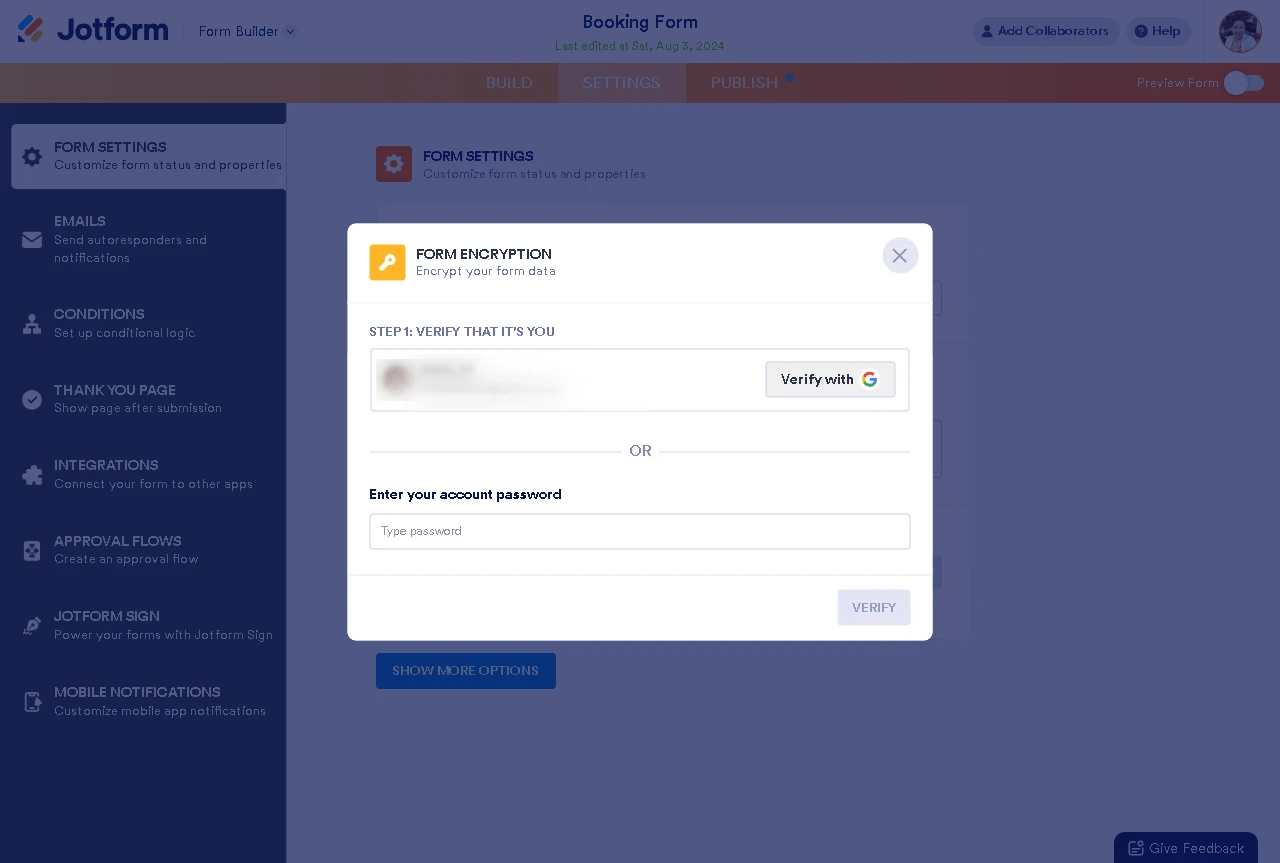The image size is (1280, 863).
Task: Toggle the Preview Form switch
Action: click(1244, 83)
